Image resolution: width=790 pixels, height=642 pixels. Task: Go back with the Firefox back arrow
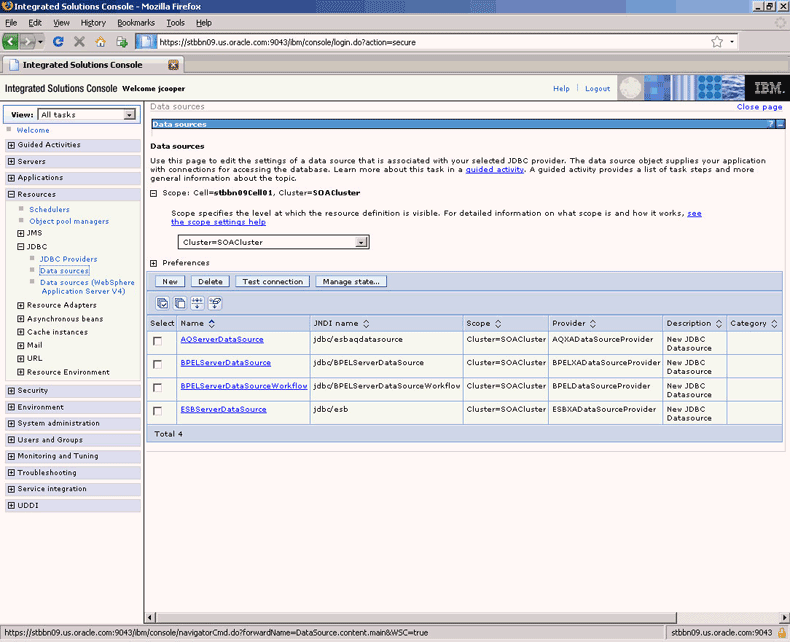tap(10, 42)
